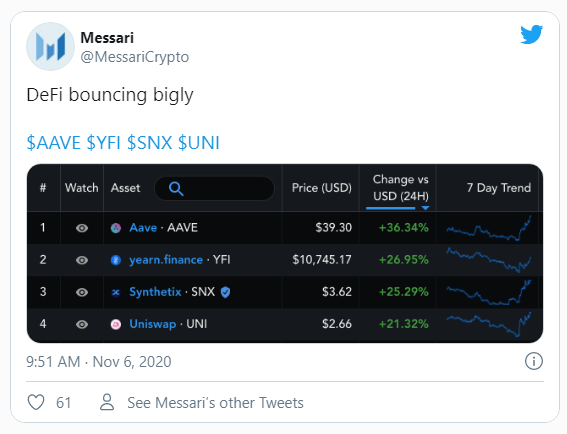567x434 pixels.
Task: Toggle watch eye for yearn.finance row
Action: [82, 260]
